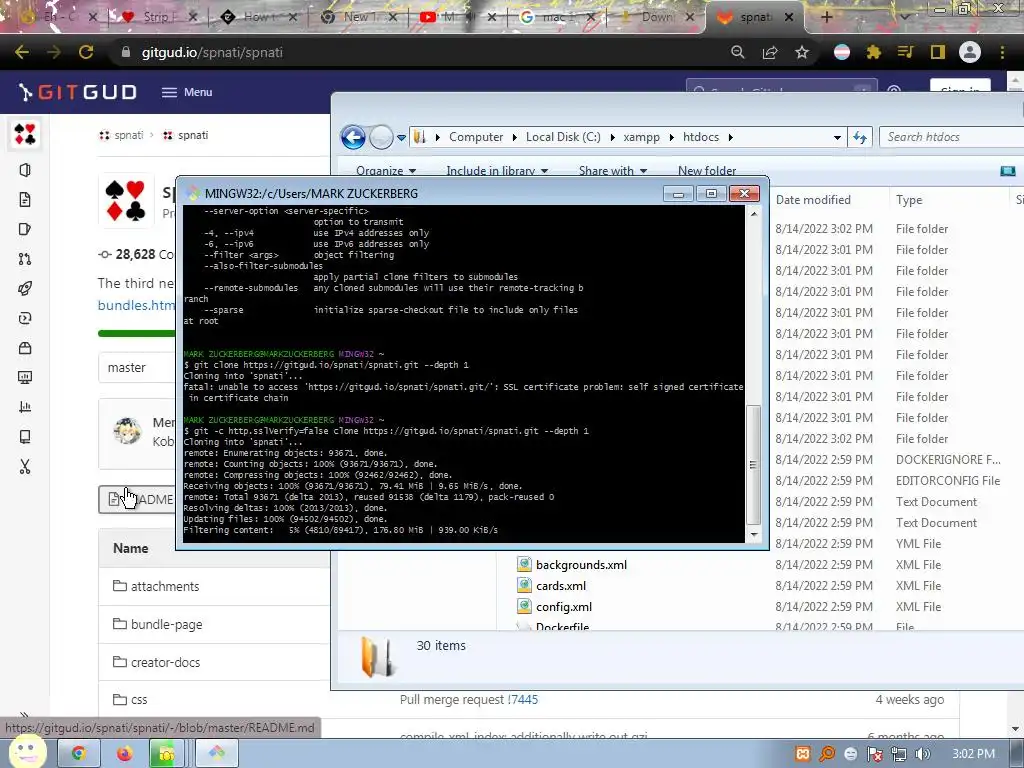The image size is (1024, 768).
Task: Click the MINGW32 terminal scrollbar thumb
Action: (754, 465)
